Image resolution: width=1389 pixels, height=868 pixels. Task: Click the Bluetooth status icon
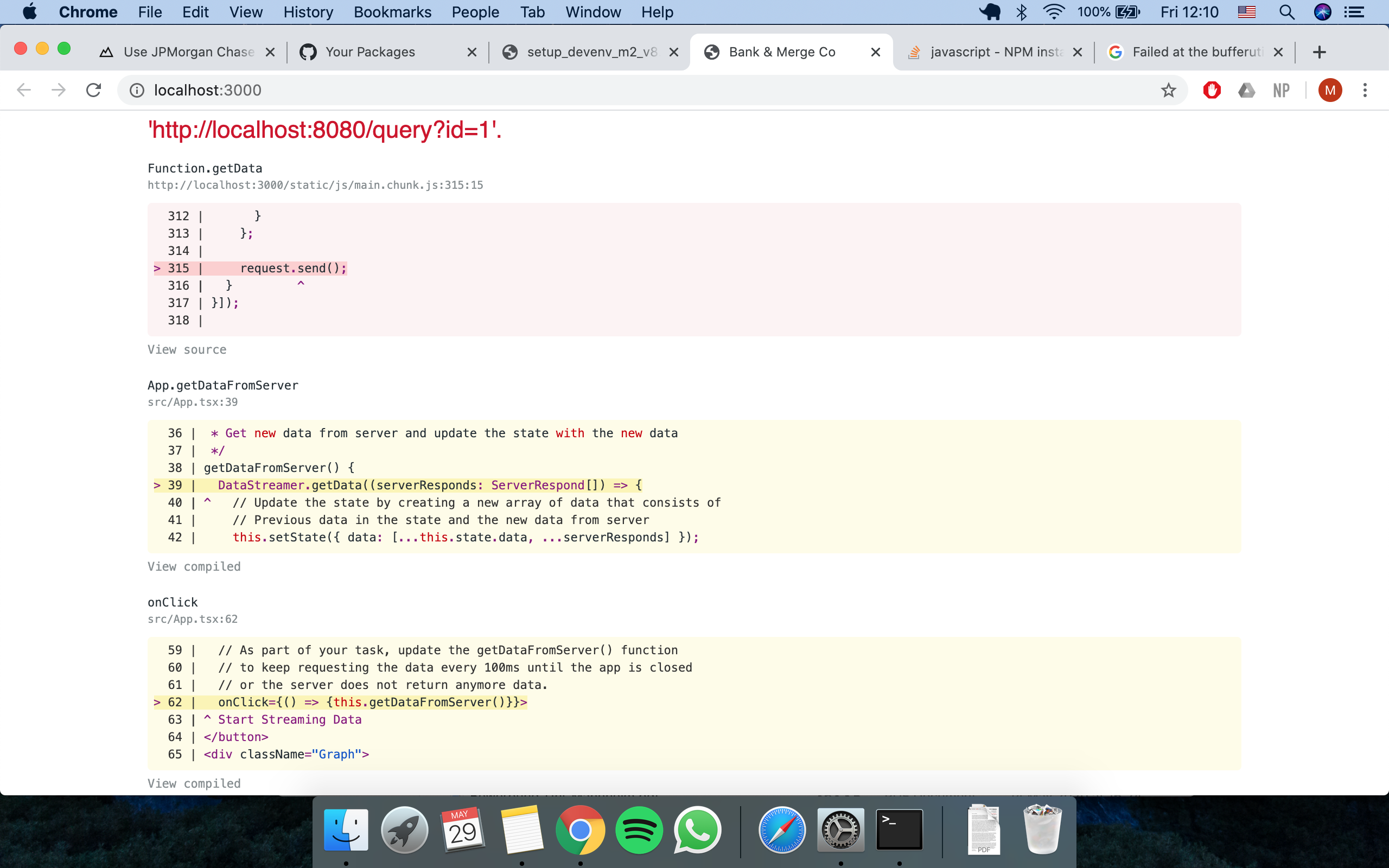(x=1022, y=11)
